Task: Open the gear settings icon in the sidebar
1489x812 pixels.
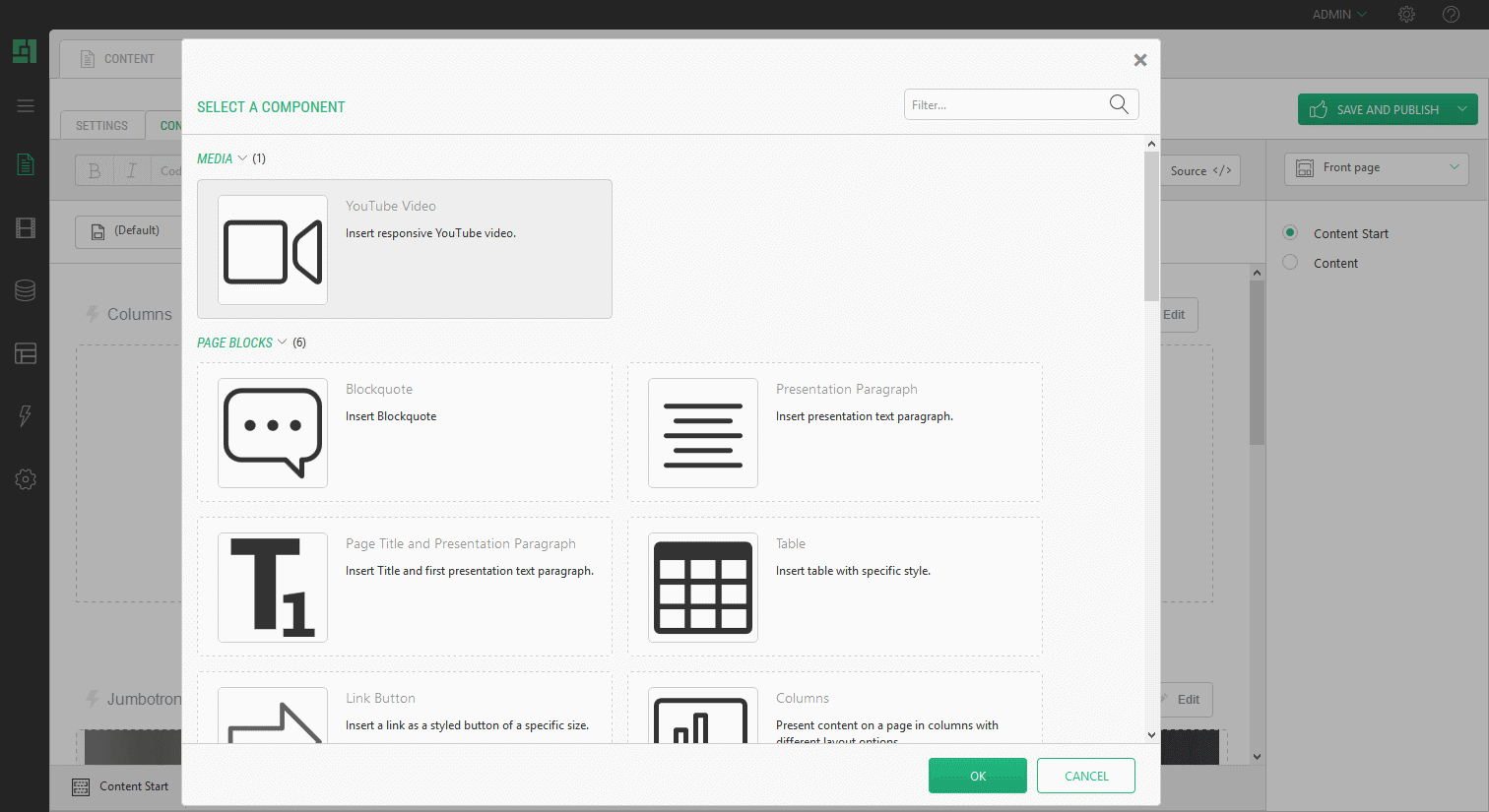Action: click(25, 479)
